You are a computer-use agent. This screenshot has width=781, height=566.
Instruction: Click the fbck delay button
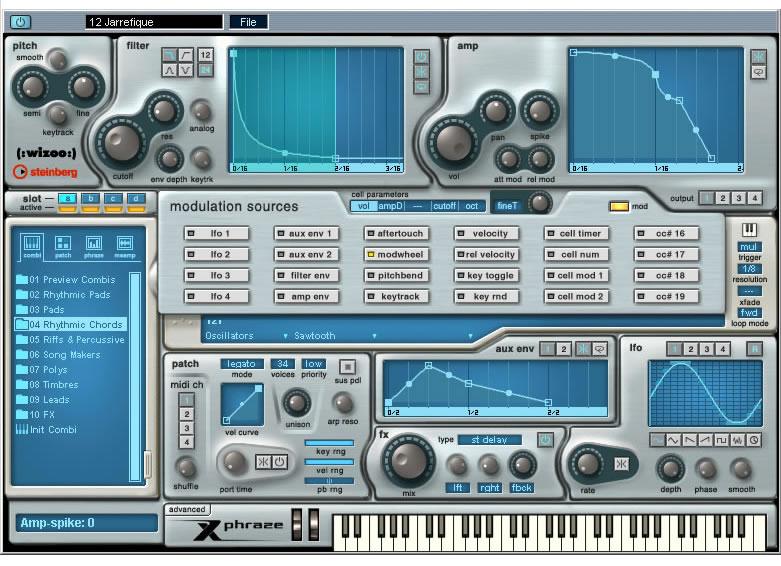[521, 488]
